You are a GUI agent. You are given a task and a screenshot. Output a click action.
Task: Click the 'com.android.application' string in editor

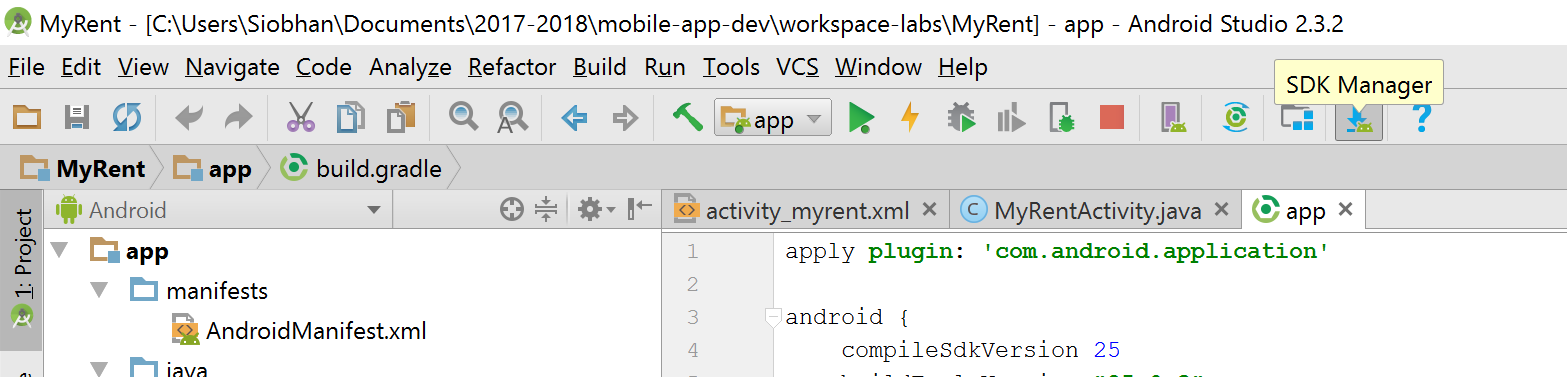(x=1155, y=251)
